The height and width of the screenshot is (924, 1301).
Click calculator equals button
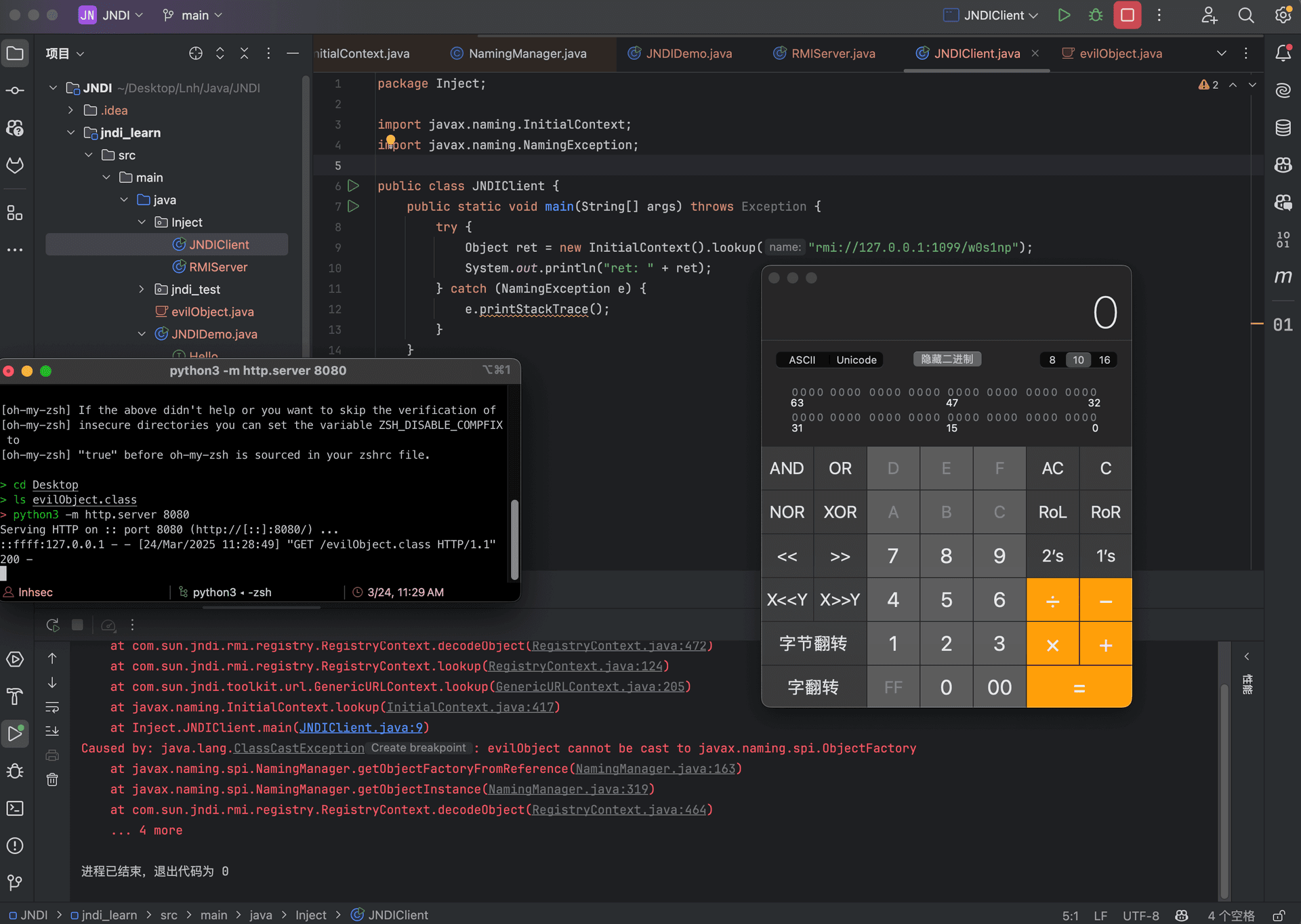1079,688
